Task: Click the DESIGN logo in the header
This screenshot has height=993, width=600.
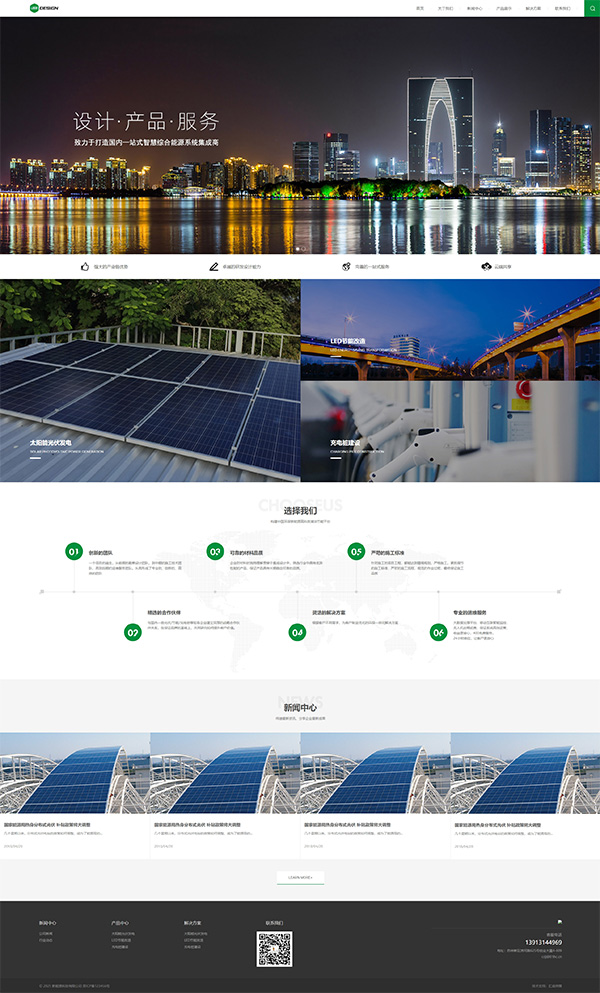Action: pyautogui.click(x=44, y=8)
